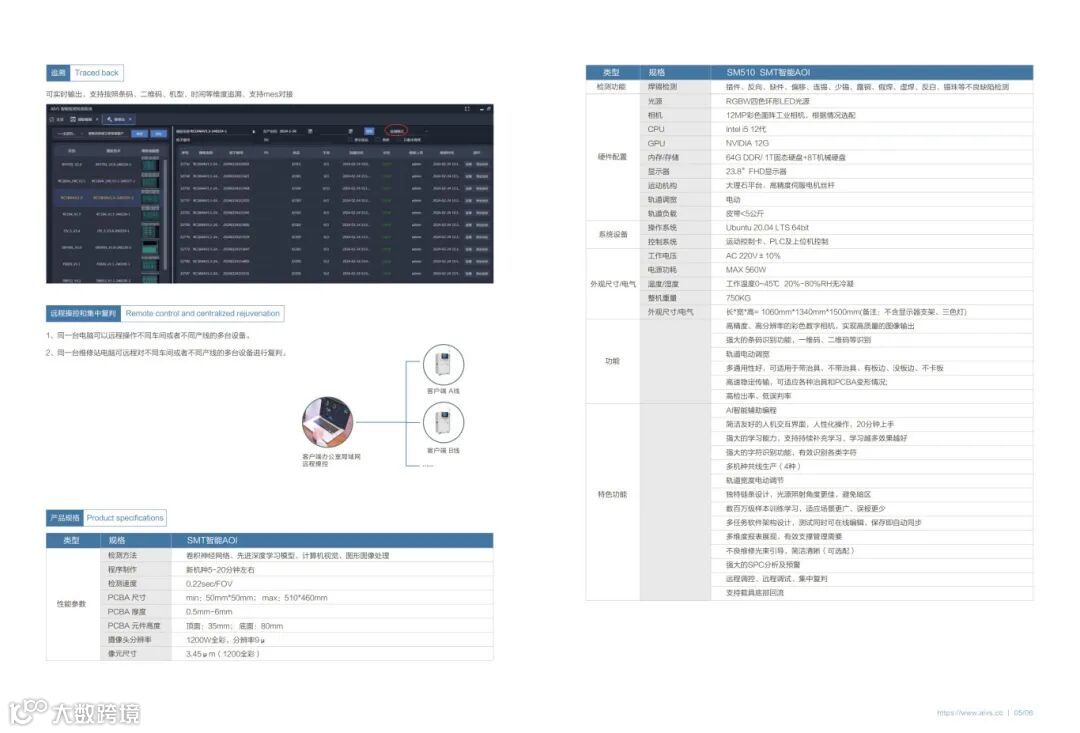Click the 硬件配置 category cell
The image size is (1080, 733).
point(612,157)
